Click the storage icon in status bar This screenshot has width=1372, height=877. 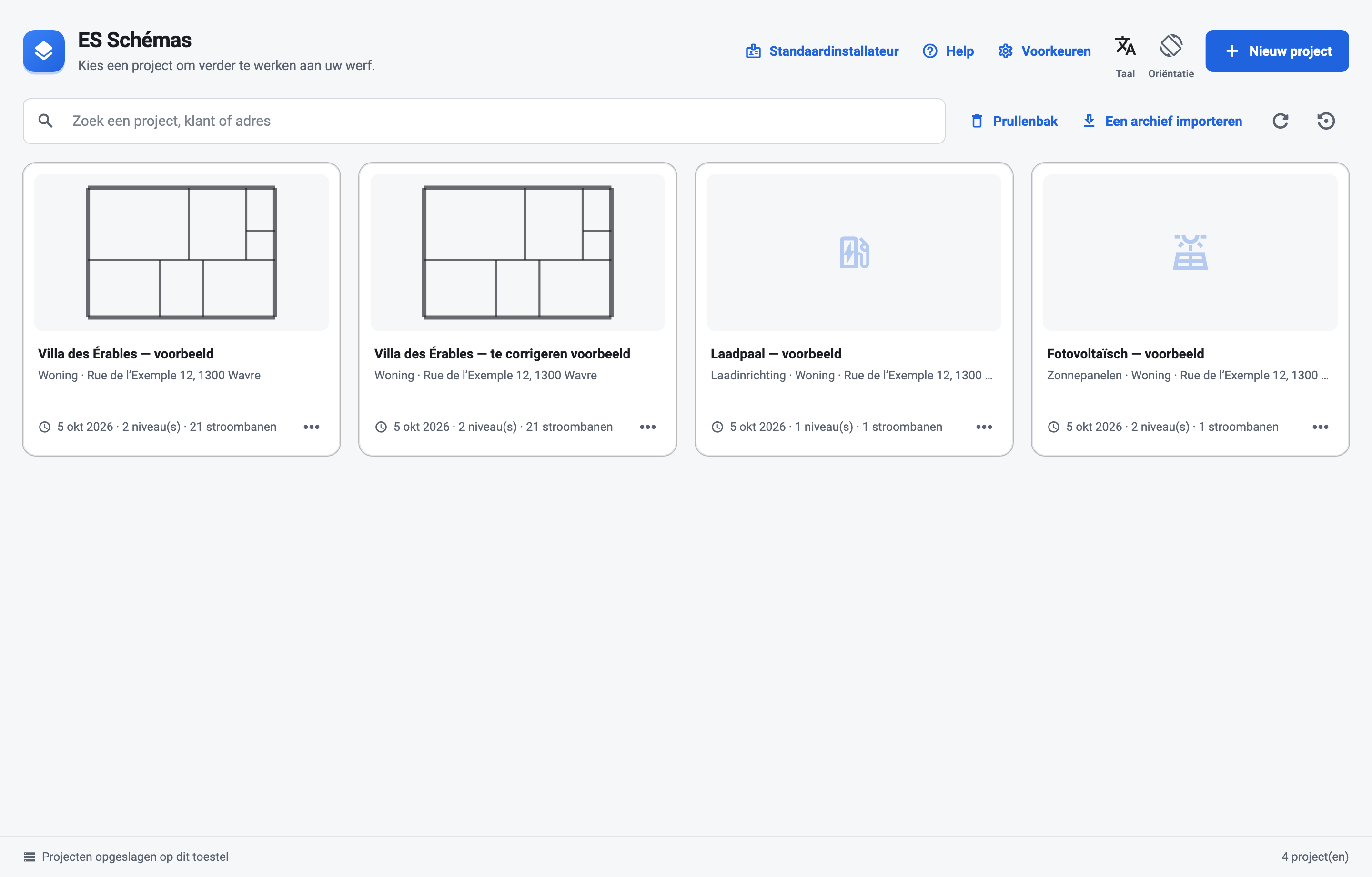(x=30, y=857)
